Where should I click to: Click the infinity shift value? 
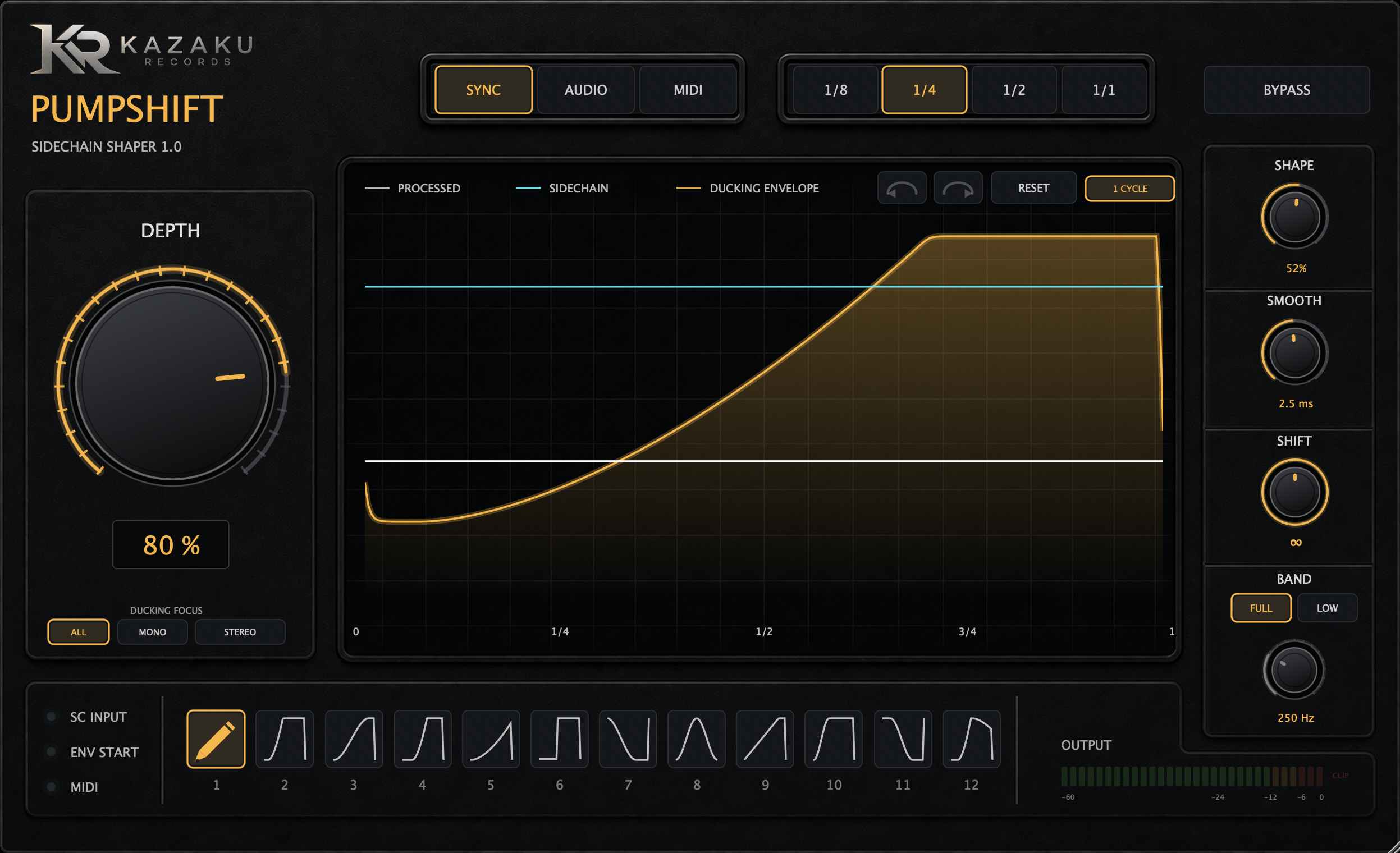(1296, 542)
